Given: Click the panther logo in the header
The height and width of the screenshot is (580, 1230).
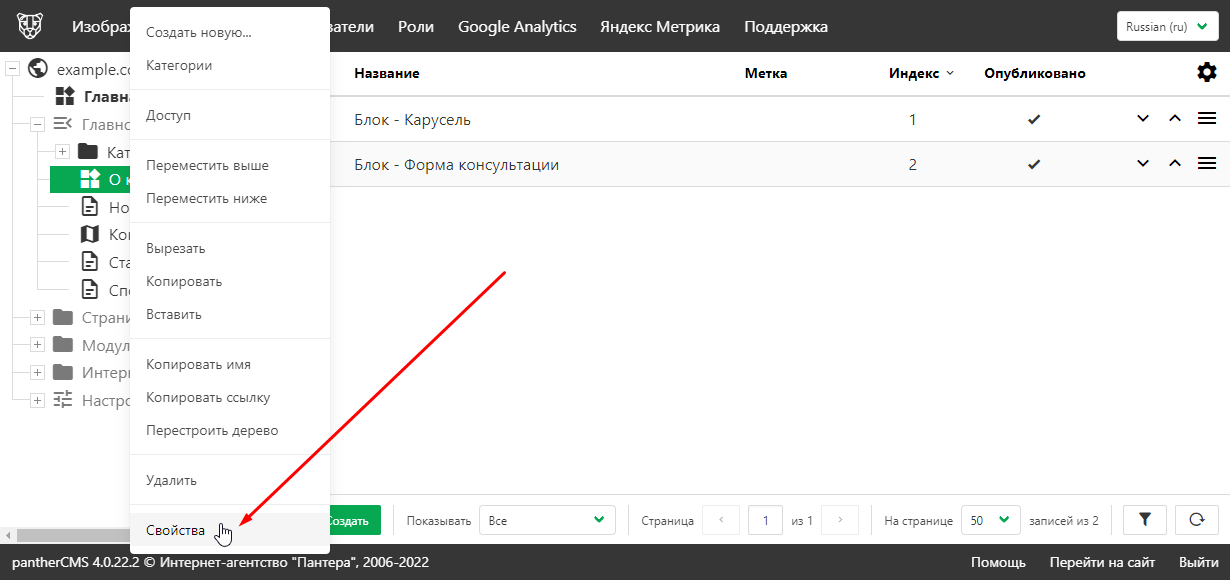Looking at the screenshot, I should pos(30,27).
